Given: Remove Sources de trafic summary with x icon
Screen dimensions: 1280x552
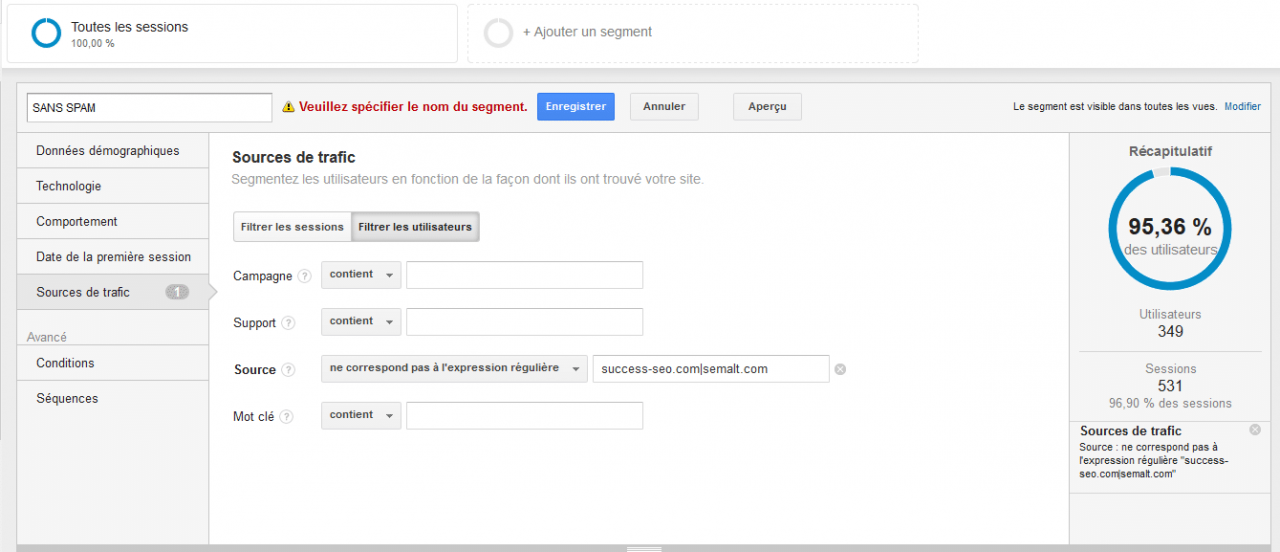Looking at the screenshot, I should coord(1255,429).
